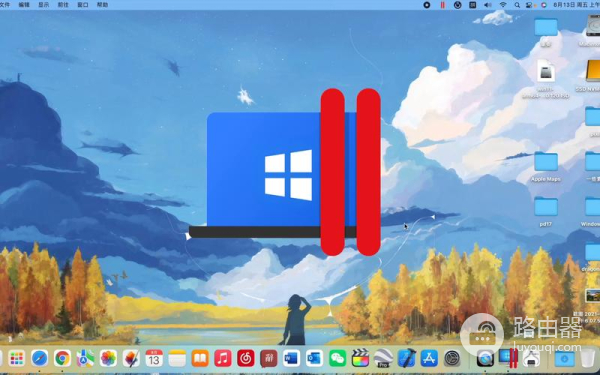Open Google Earth Pro in the Dock
Viewport: 600px width, 375px height.
pos(383,359)
